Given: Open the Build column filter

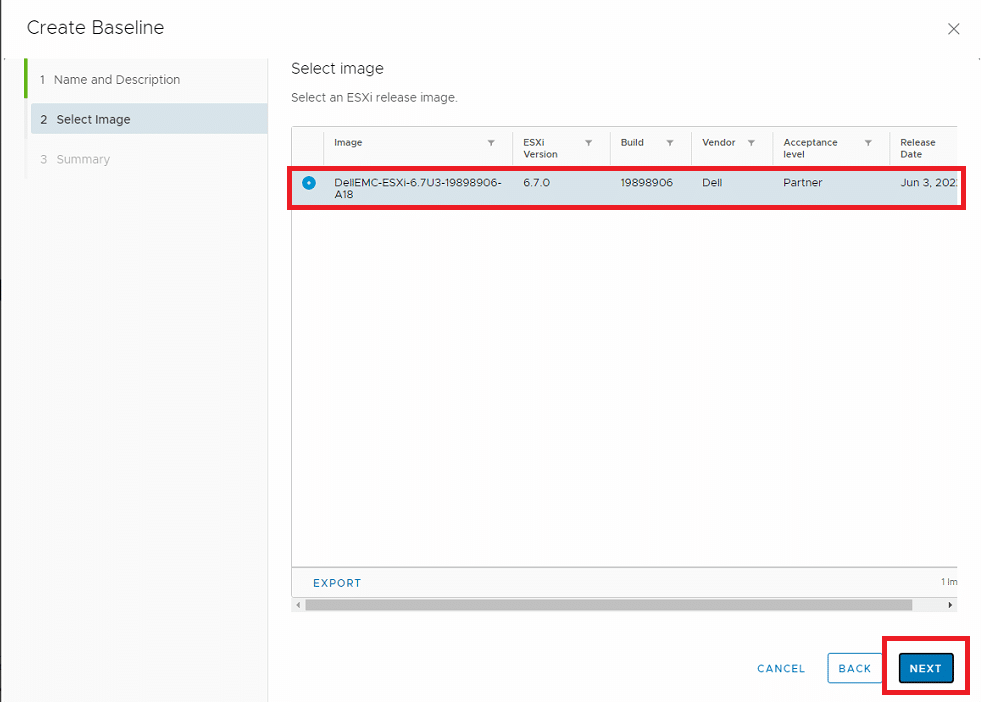Looking at the screenshot, I should click(670, 143).
